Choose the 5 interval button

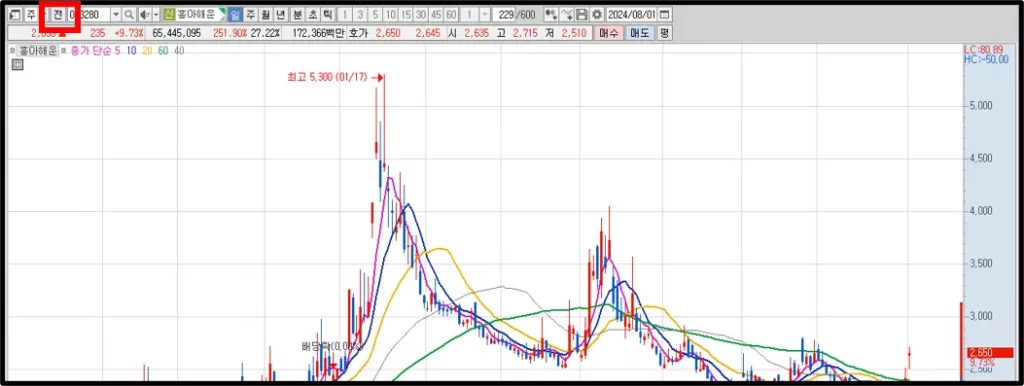tap(375, 14)
